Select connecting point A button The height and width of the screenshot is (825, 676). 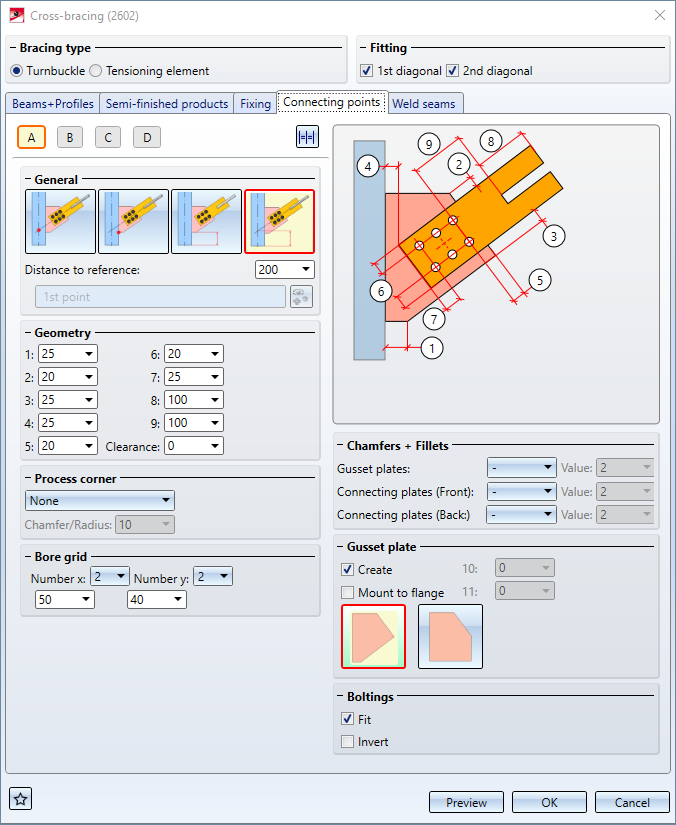[x=32, y=137]
